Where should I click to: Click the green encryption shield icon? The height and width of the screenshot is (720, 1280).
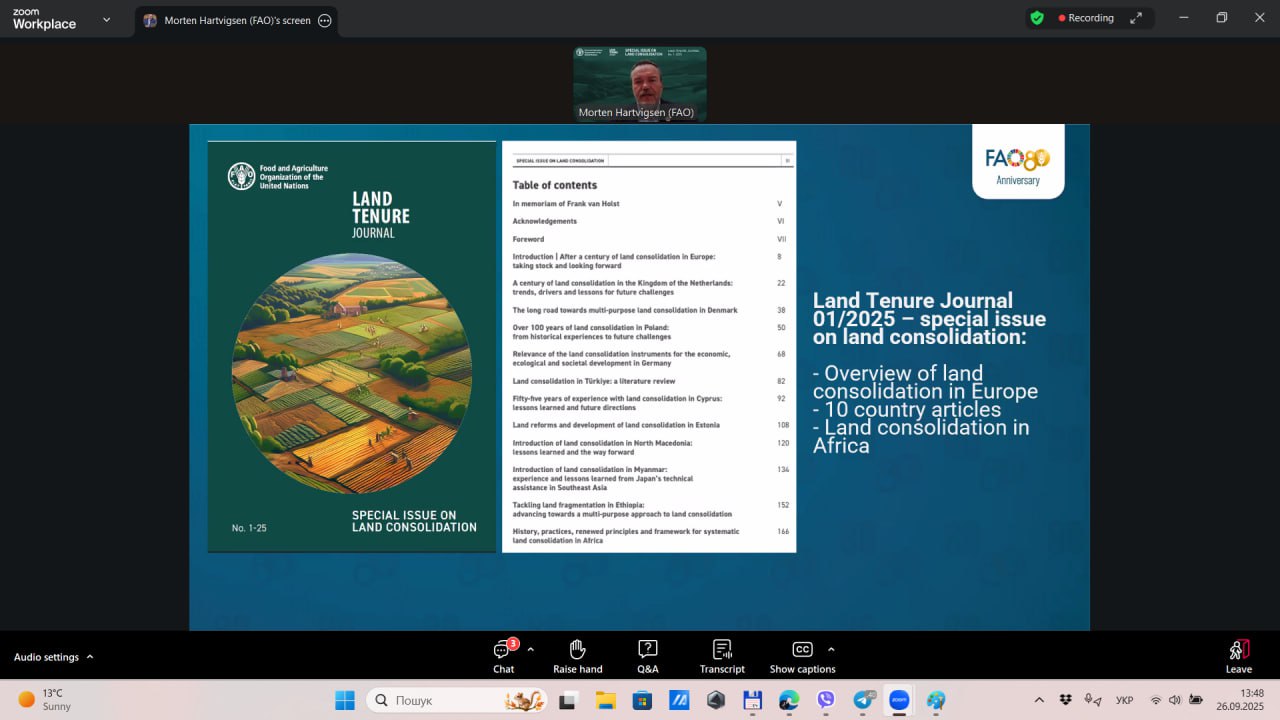click(x=1037, y=18)
